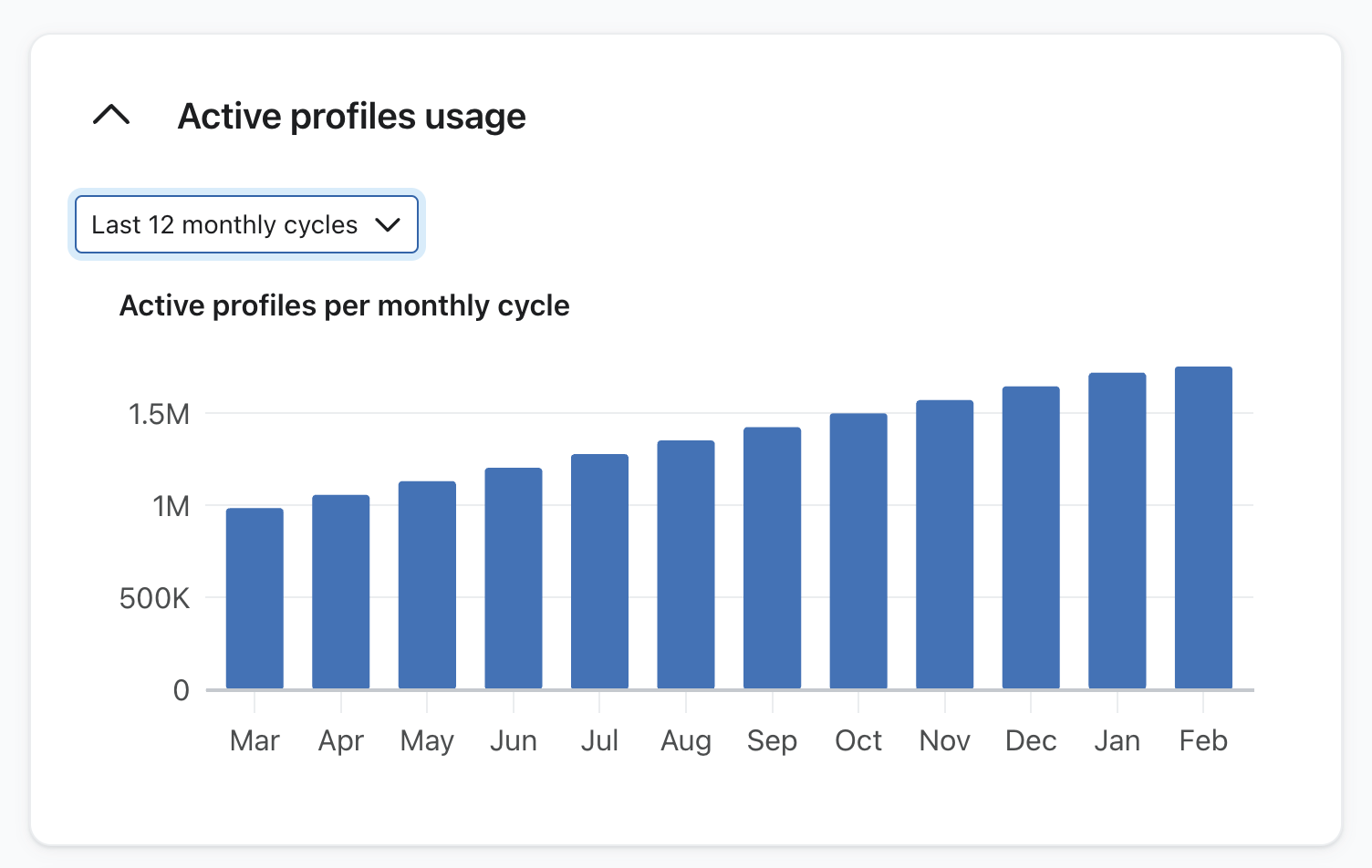Image resolution: width=1372 pixels, height=868 pixels.
Task: Select the Jul bar on the chart
Action: (598, 570)
